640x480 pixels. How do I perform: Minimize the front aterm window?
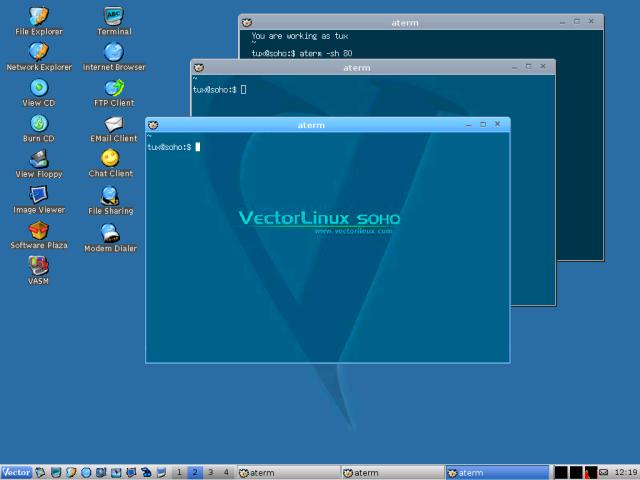(469, 124)
